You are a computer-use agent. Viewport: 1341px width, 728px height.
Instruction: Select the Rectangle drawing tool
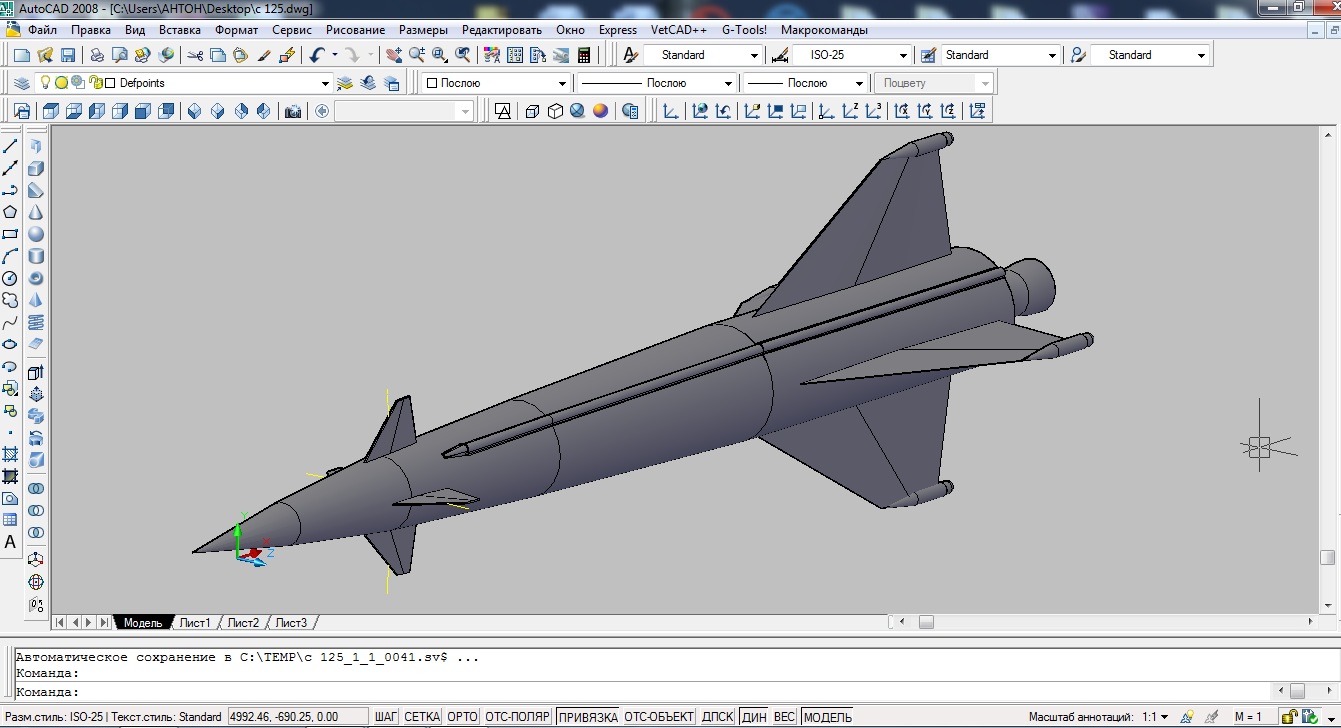[x=10, y=234]
